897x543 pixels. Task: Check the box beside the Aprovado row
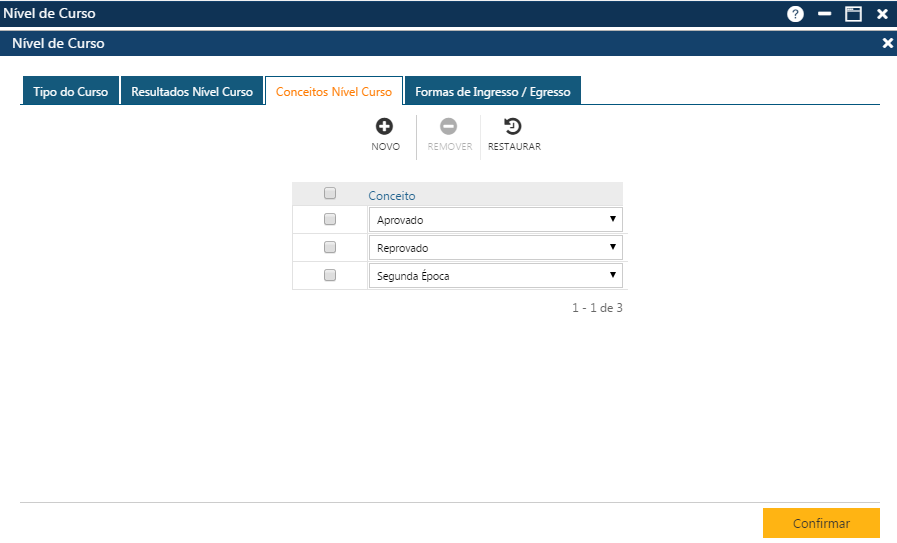coord(330,219)
